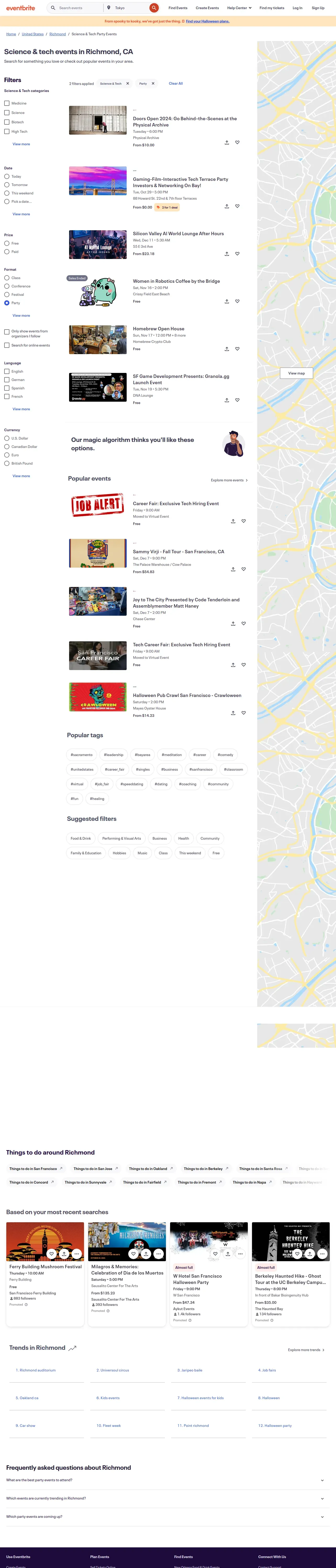Like SF Game Development Granola.gg event
The width and height of the screenshot is (336, 1568).
pyautogui.click(x=237, y=400)
